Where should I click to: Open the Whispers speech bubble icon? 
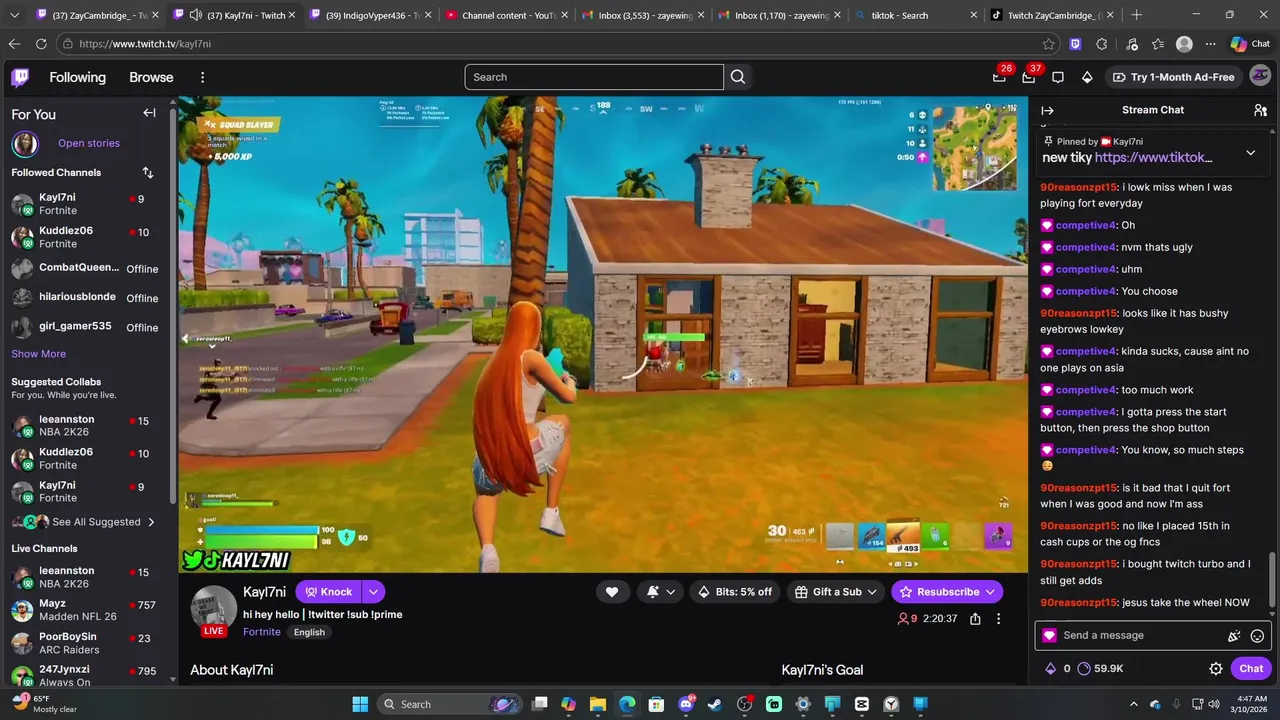[x=1058, y=77]
